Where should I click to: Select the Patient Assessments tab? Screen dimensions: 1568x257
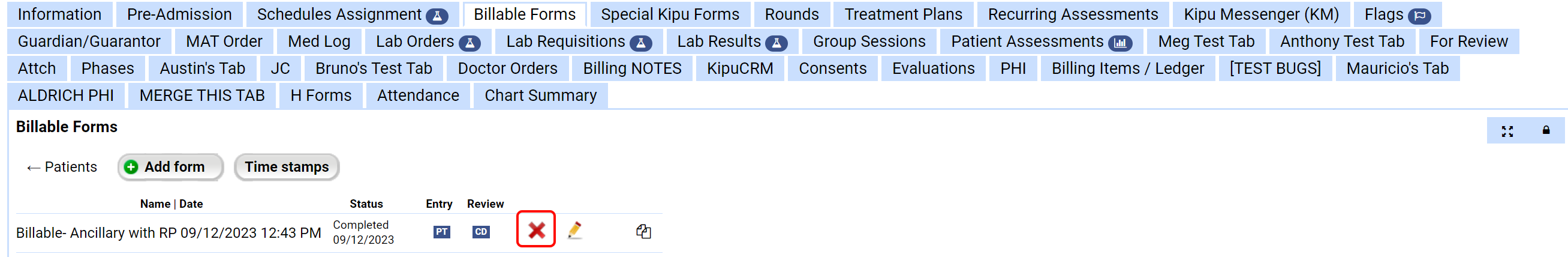pos(1041,41)
